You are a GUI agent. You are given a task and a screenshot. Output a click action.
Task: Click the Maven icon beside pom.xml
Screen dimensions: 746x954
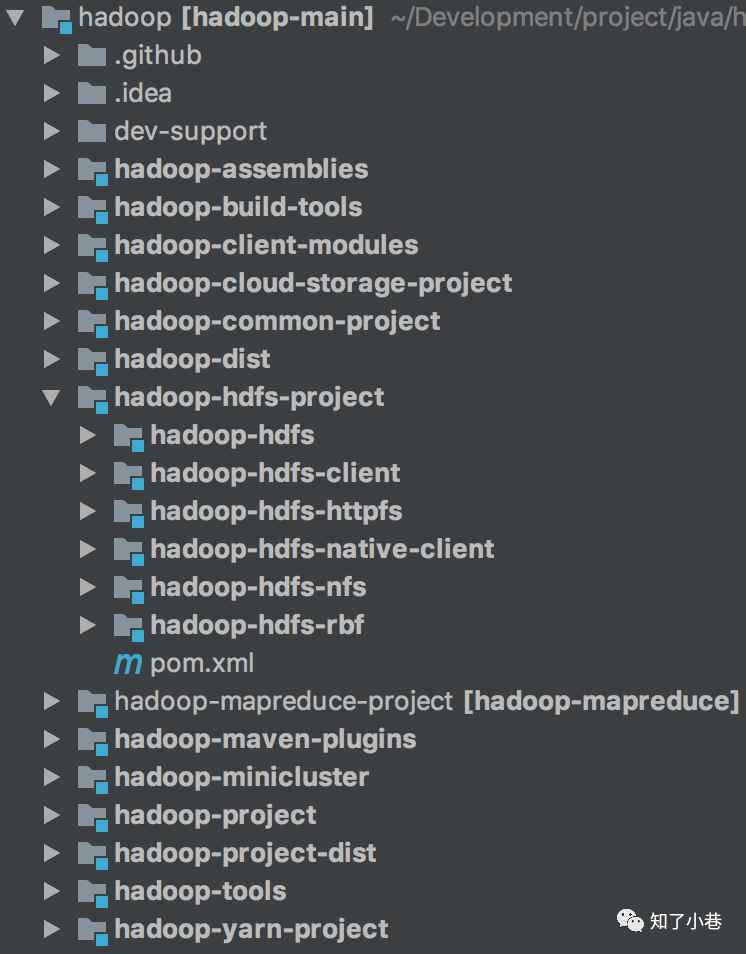click(x=128, y=663)
